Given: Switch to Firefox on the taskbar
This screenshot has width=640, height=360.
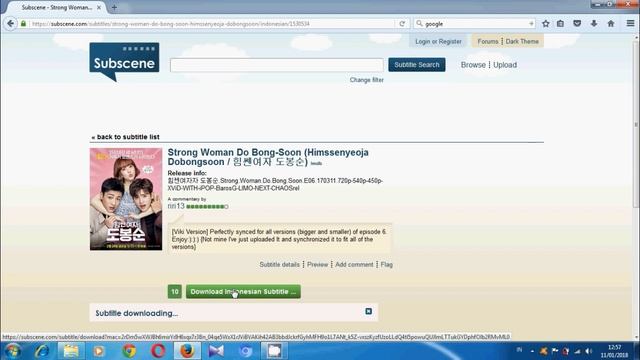Looking at the screenshot, I should (187, 351).
